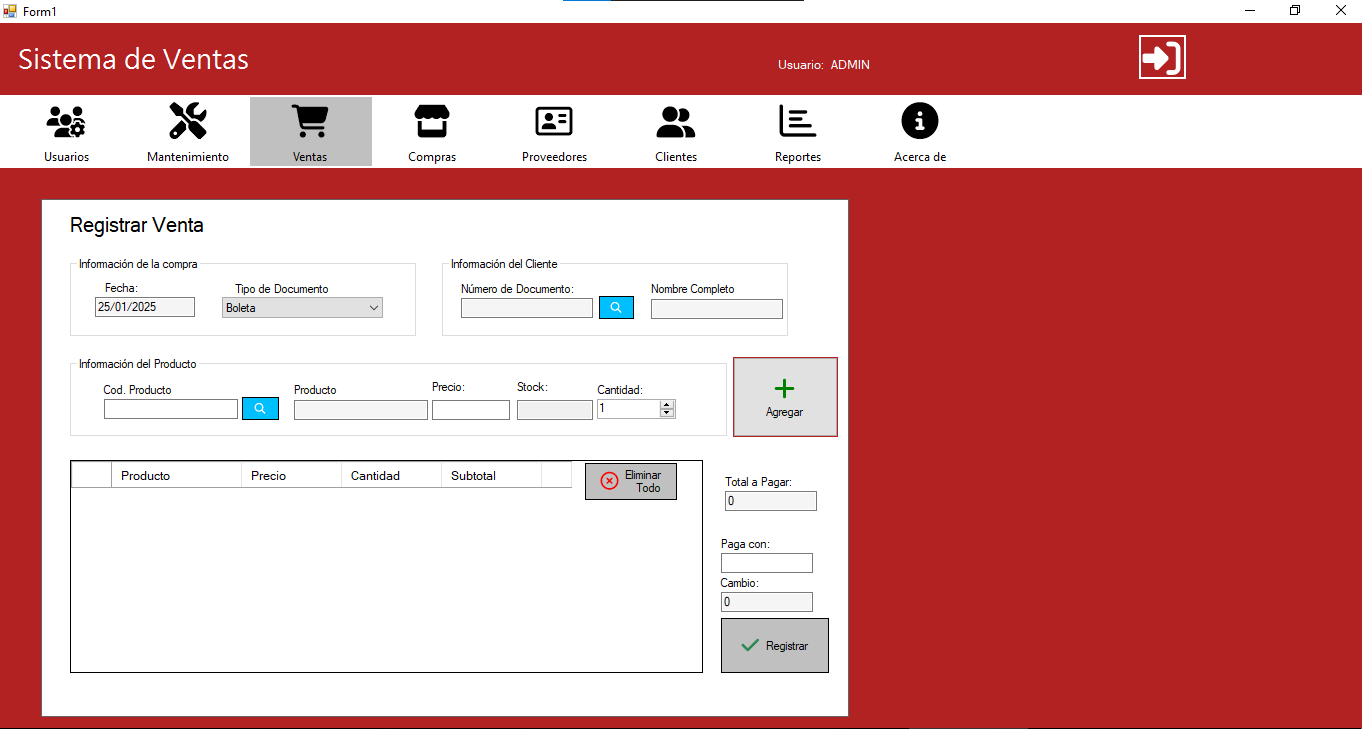Increase Cantidad with up arrow
The width and height of the screenshot is (1362, 729).
tap(668, 404)
